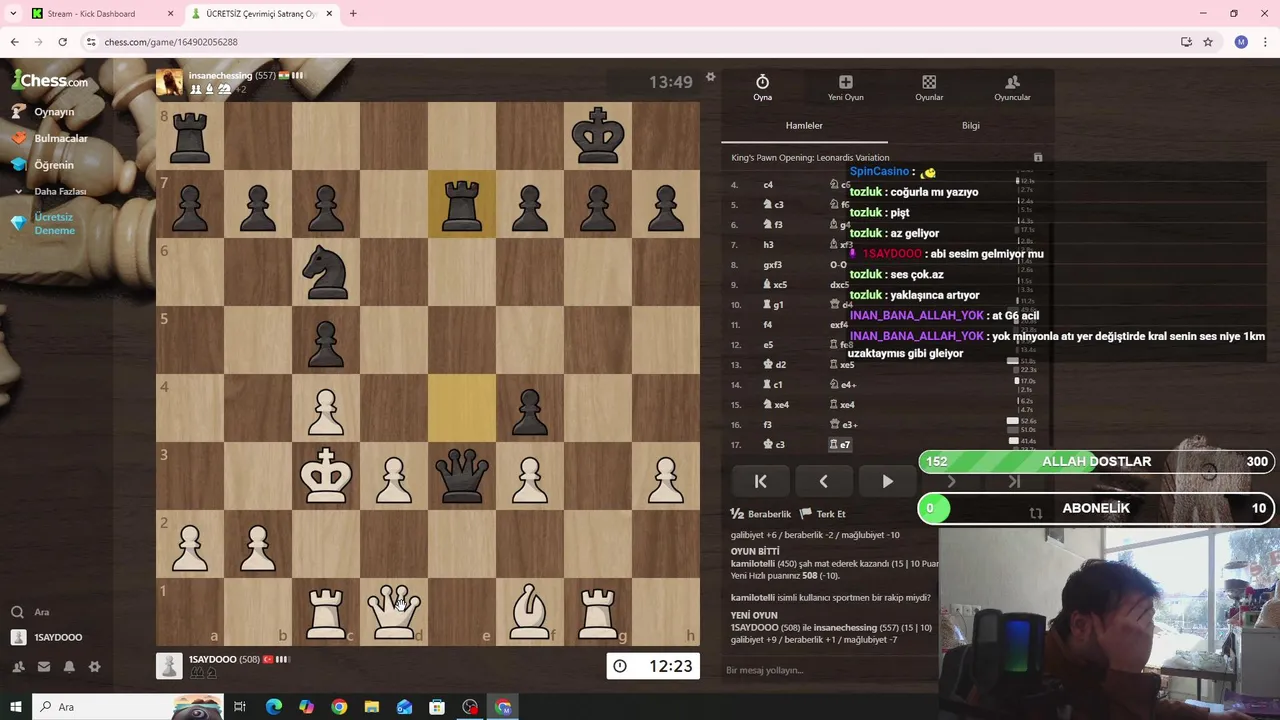Select the Hamleler sub-tab

click(x=804, y=125)
